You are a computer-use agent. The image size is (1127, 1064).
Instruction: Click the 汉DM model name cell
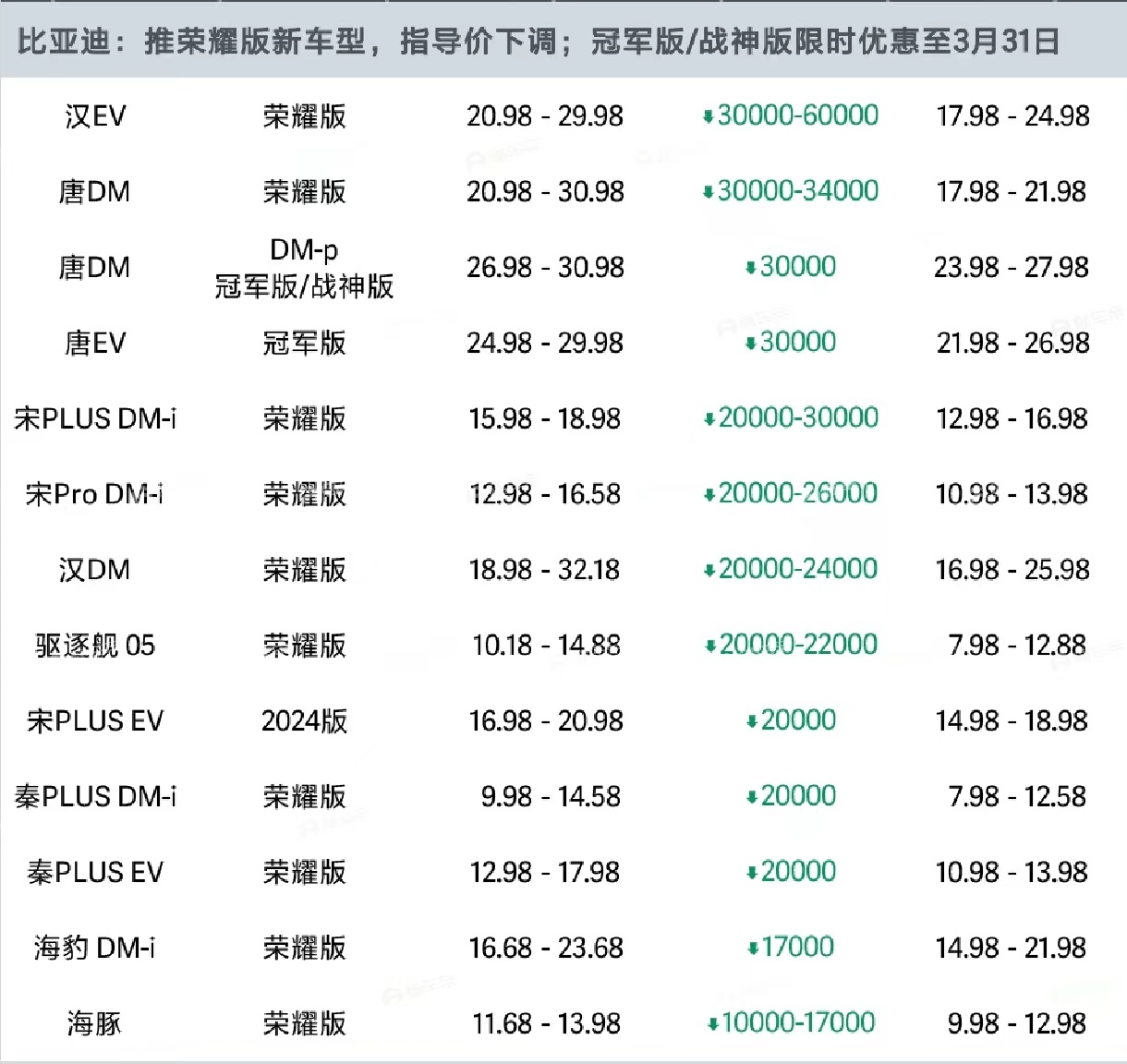pos(94,571)
